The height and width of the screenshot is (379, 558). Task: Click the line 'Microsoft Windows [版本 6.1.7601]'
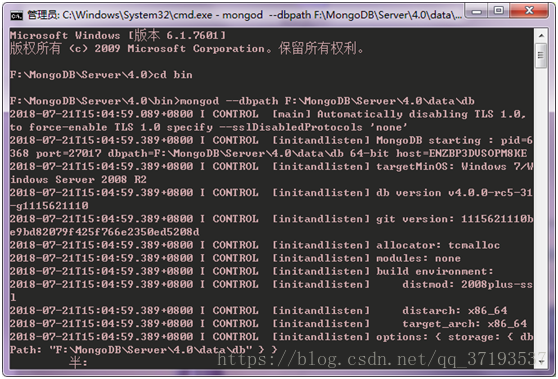coord(118,35)
